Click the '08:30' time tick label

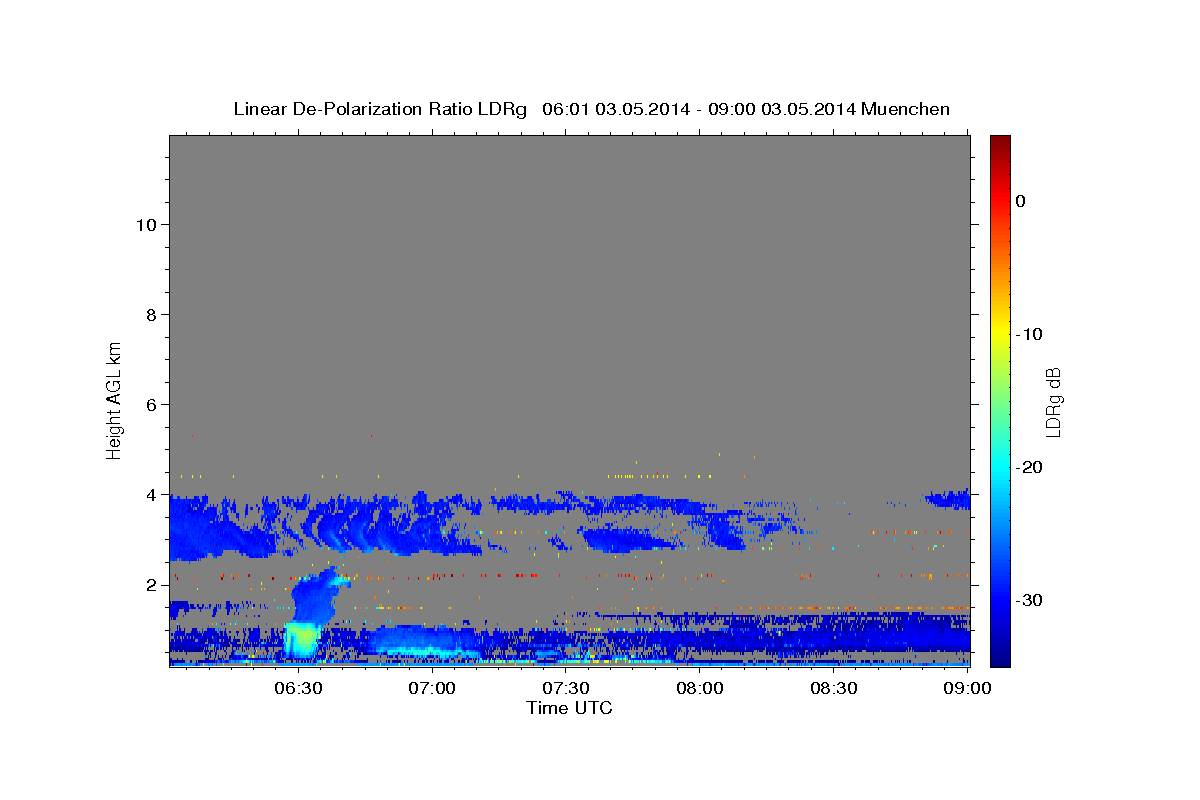click(834, 688)
